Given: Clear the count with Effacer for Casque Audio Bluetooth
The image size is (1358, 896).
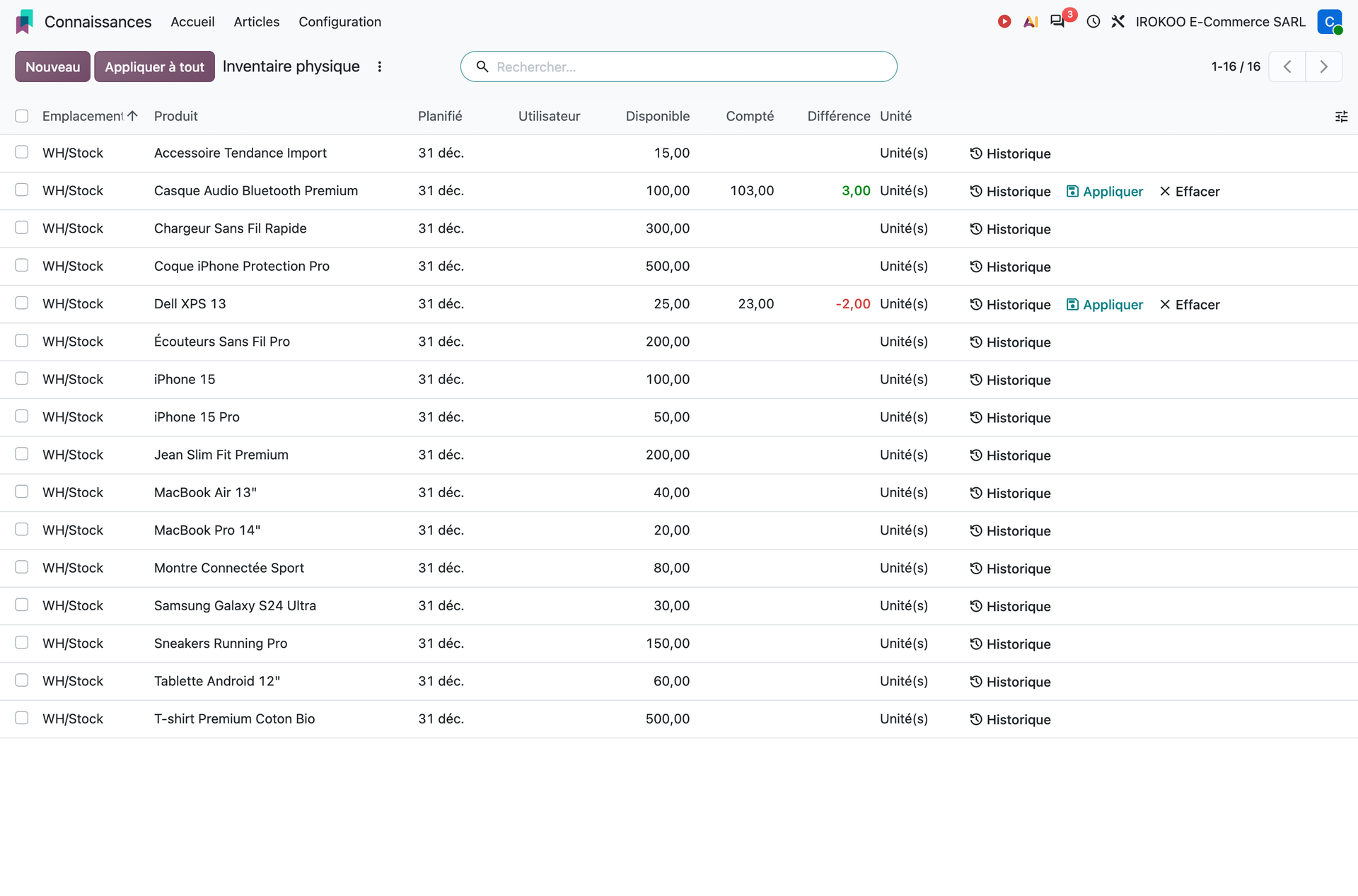Looking at the screenshot, I should pos(1190,192).
